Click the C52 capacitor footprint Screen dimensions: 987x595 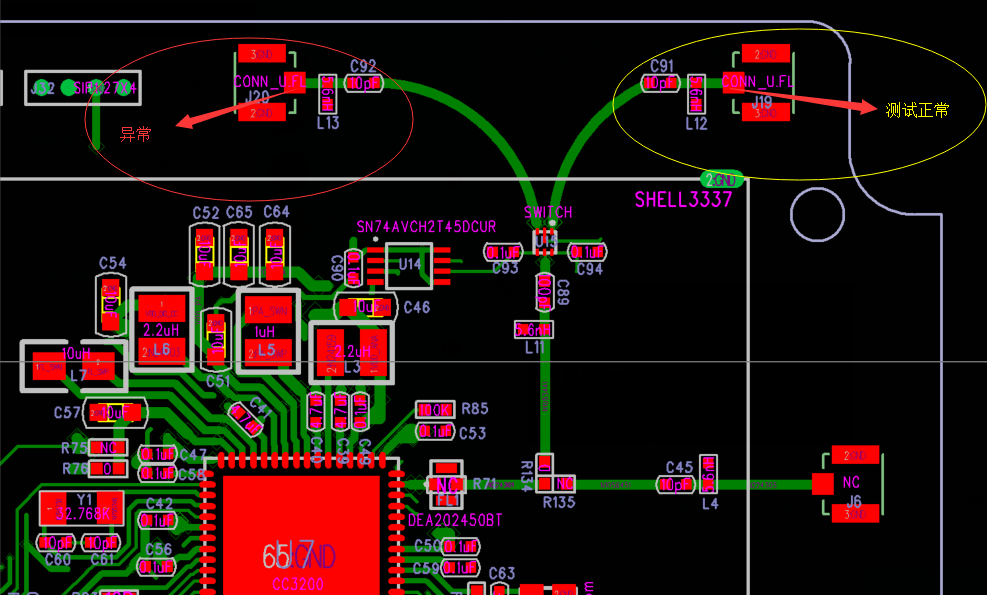(x=205, y=254)
